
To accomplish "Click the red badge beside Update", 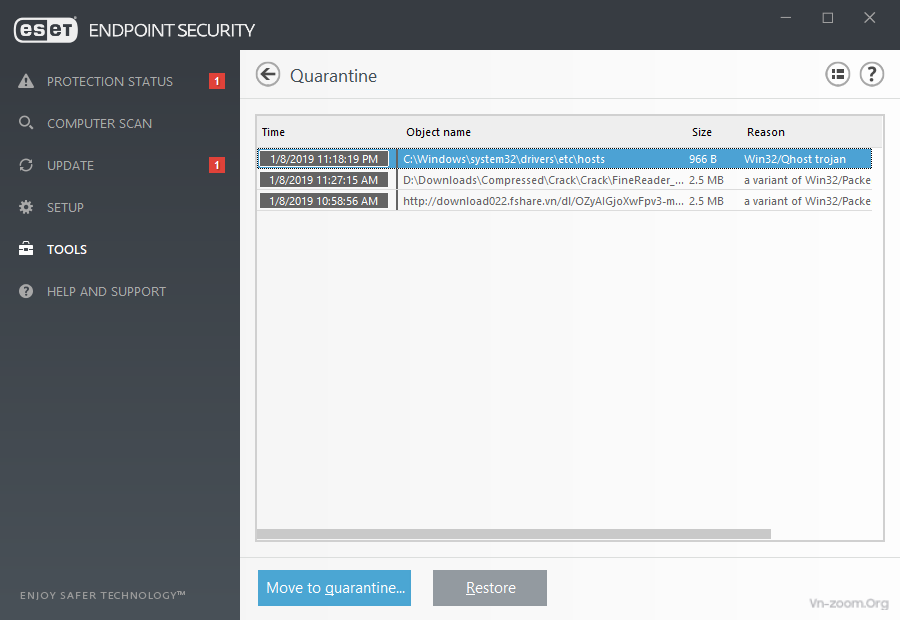I will coord(217,166).
